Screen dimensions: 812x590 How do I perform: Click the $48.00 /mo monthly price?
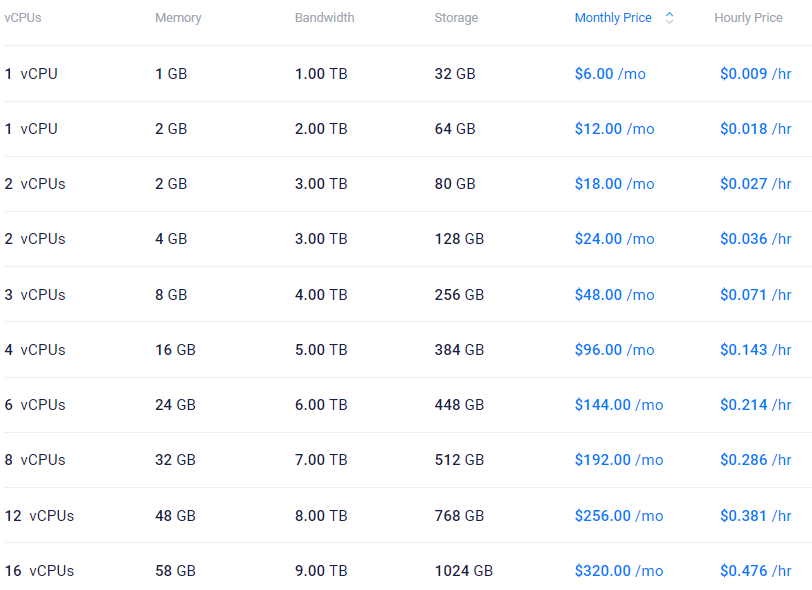click(614, 295)
